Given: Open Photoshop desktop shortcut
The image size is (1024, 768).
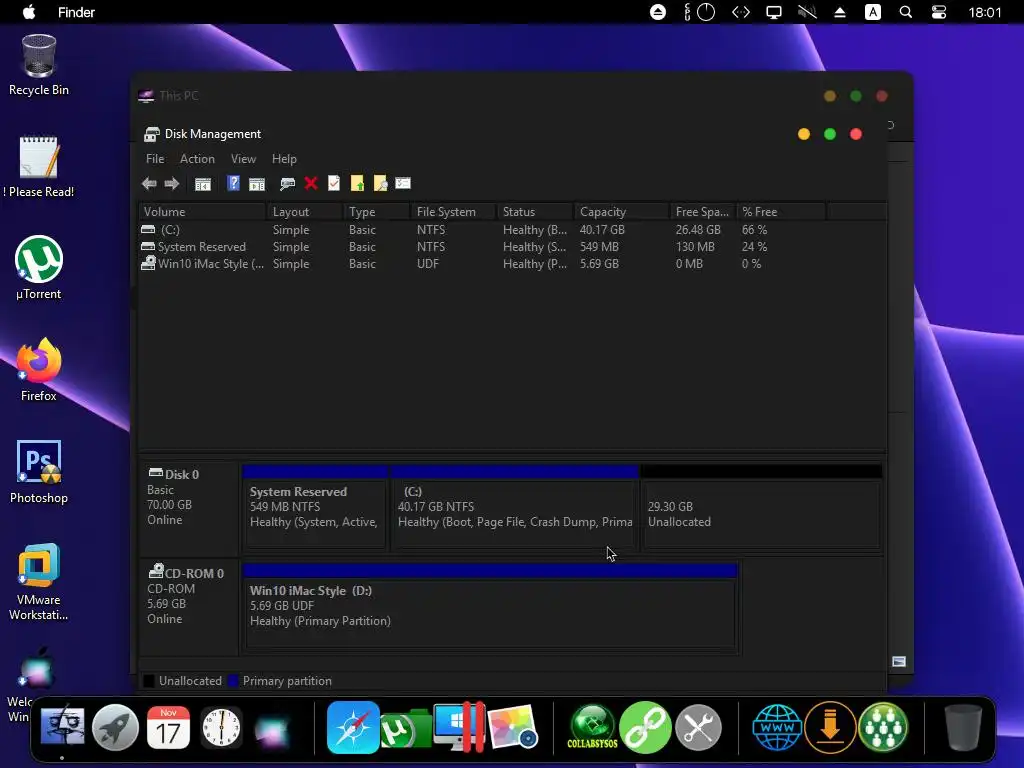Looking at the screenshot, I should pyautogui.click(x=39, y=472).
